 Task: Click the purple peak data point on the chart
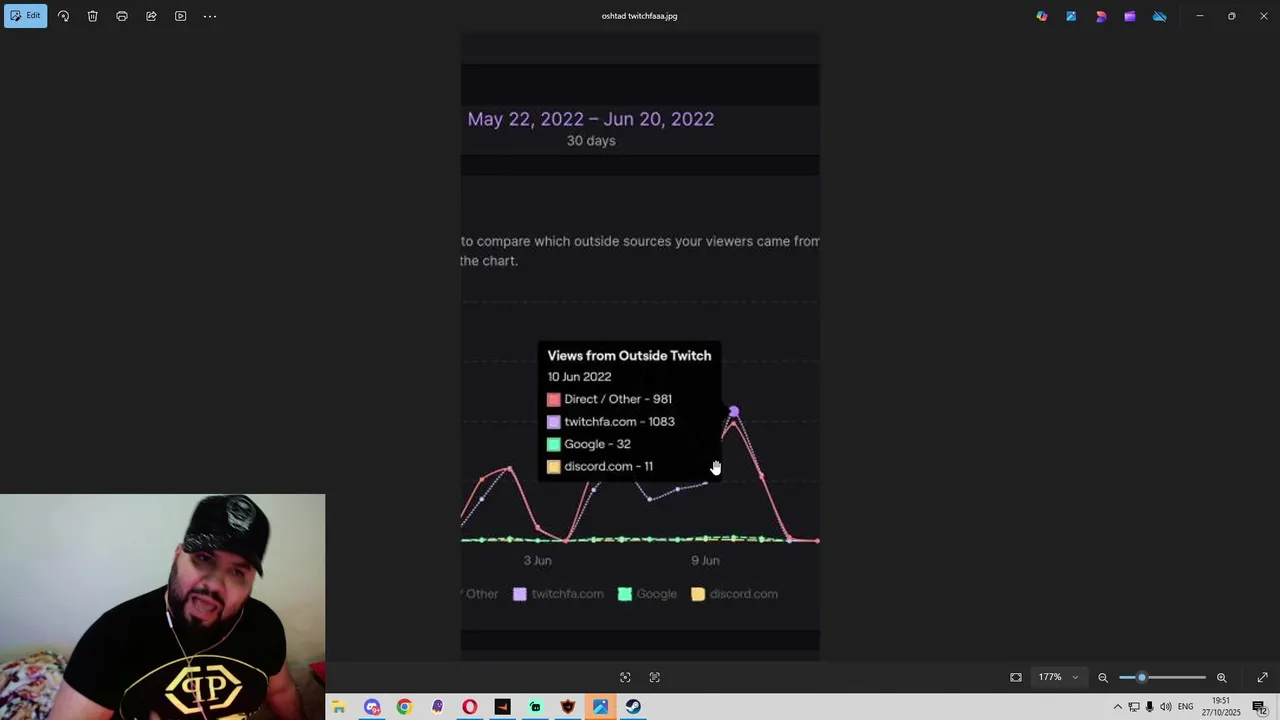pos(734,412)
